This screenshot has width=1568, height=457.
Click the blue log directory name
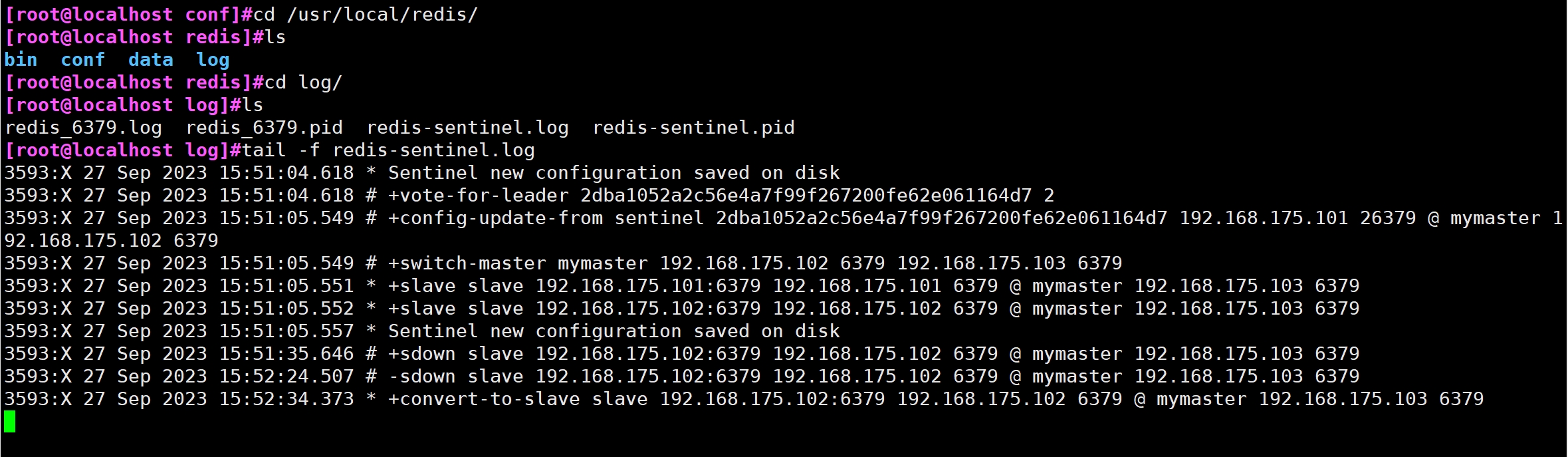pyautogui.click(x=213, y=60)
